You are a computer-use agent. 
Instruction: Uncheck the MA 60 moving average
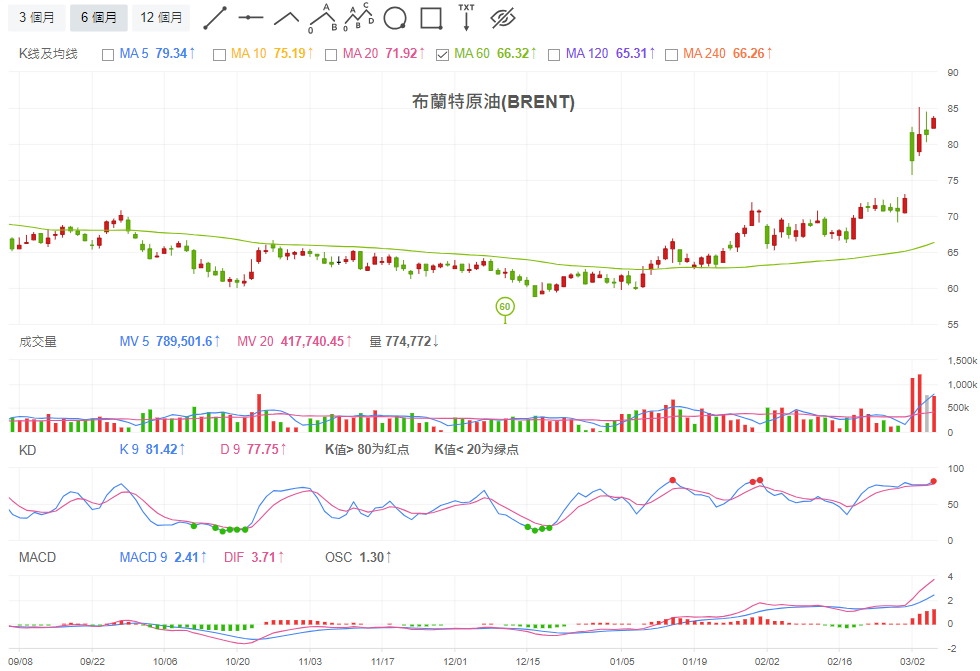[443, 54]
